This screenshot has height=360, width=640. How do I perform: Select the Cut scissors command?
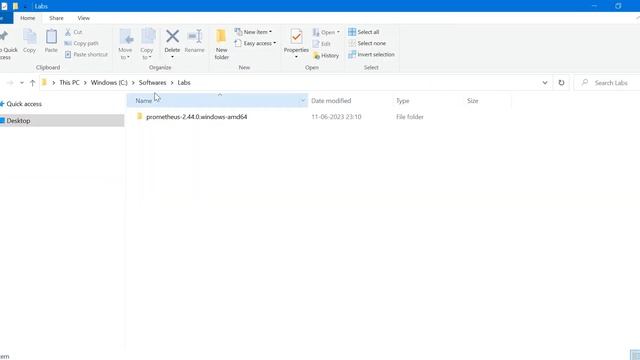[74, 32]
